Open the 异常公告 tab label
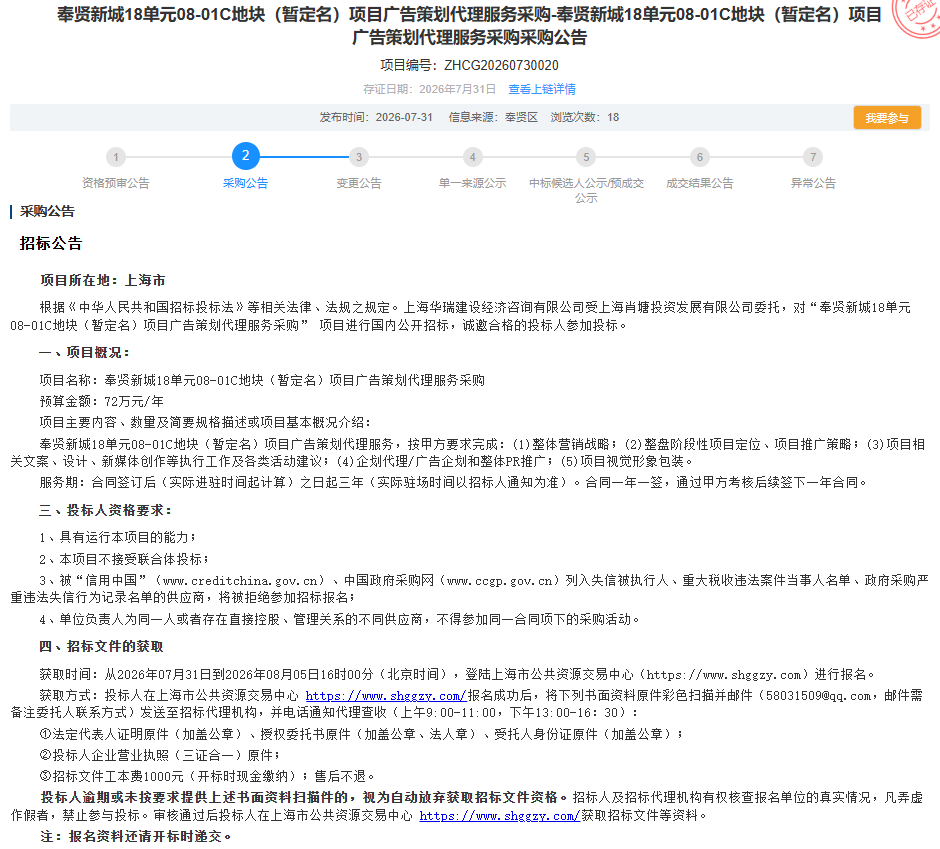Screen dimensions: 940x849 pyautogui.click(x=813, y=183)
